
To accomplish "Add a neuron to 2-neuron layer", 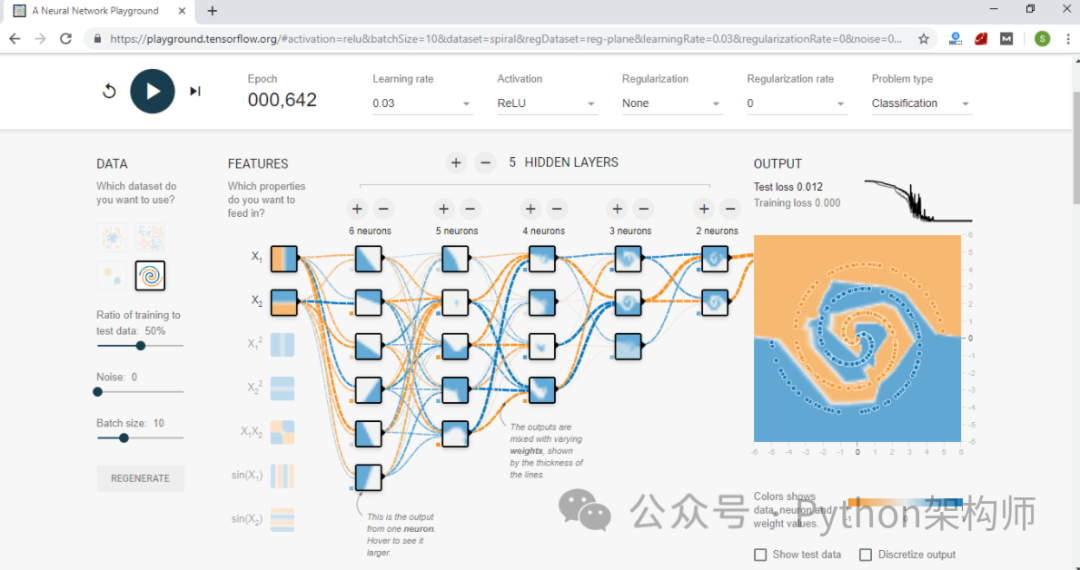I will tap(703, 209).
